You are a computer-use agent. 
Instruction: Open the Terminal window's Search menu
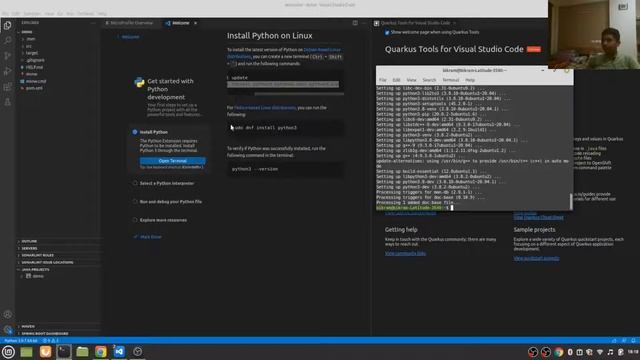click(x=429, y=80)
